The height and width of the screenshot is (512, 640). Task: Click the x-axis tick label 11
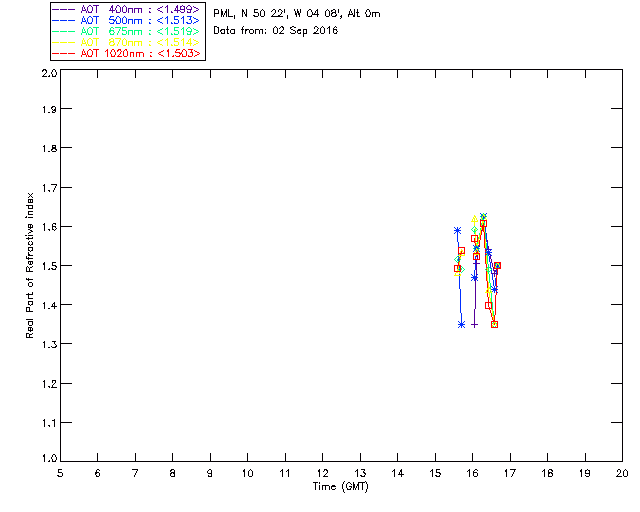click(285, 473)
